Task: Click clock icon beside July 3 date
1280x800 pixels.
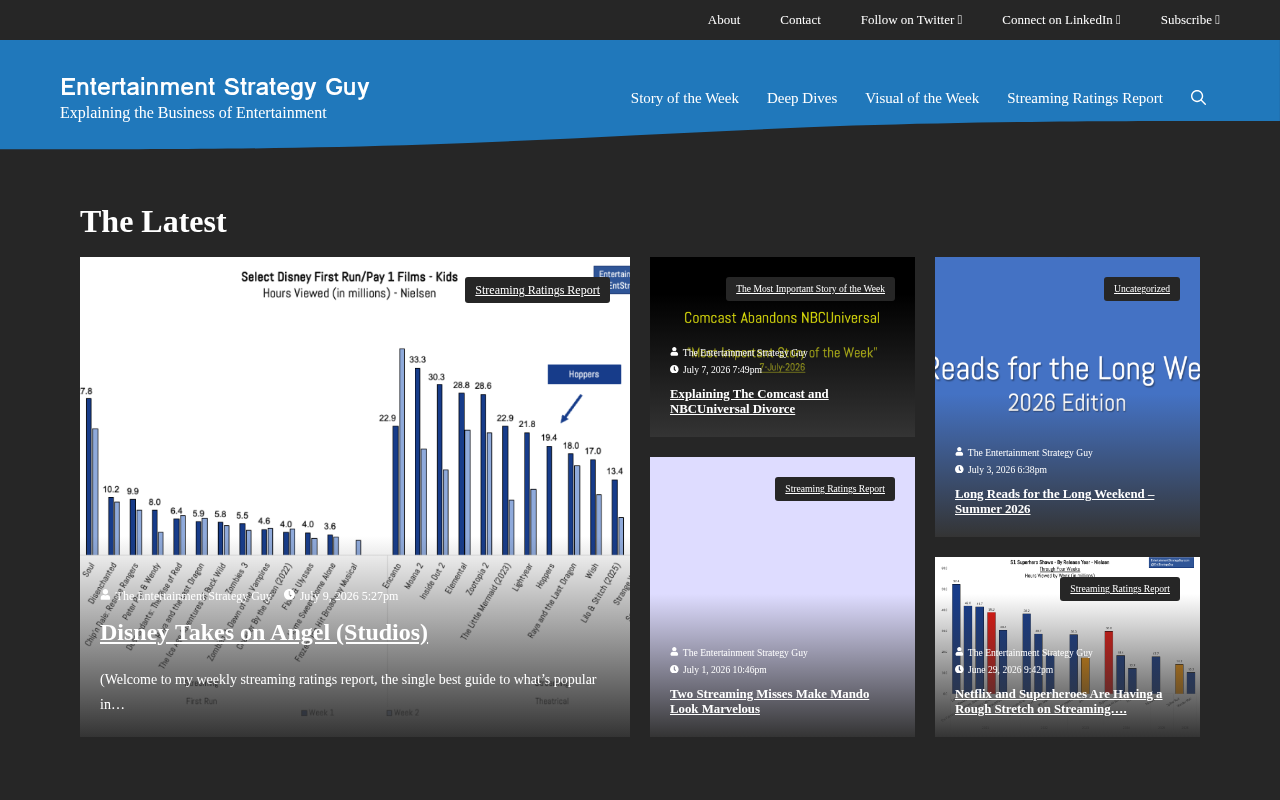Action: coord(959,469)
